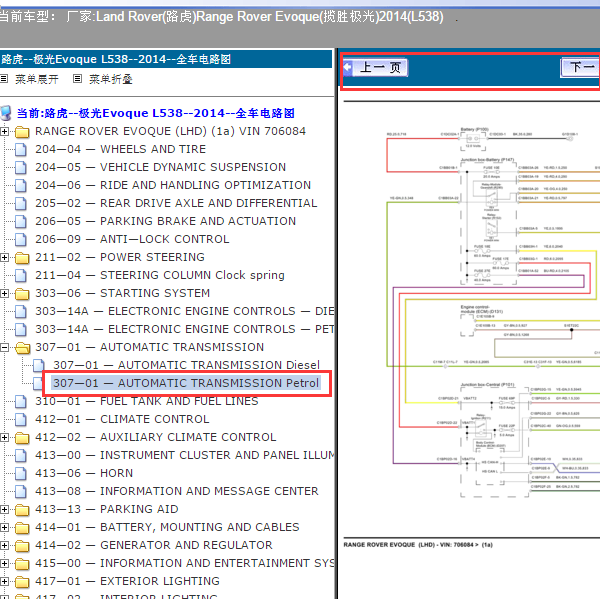Viewport: 600px width, 599px height.
Task: Click the computer icon at the tree root
Action: 6,113
